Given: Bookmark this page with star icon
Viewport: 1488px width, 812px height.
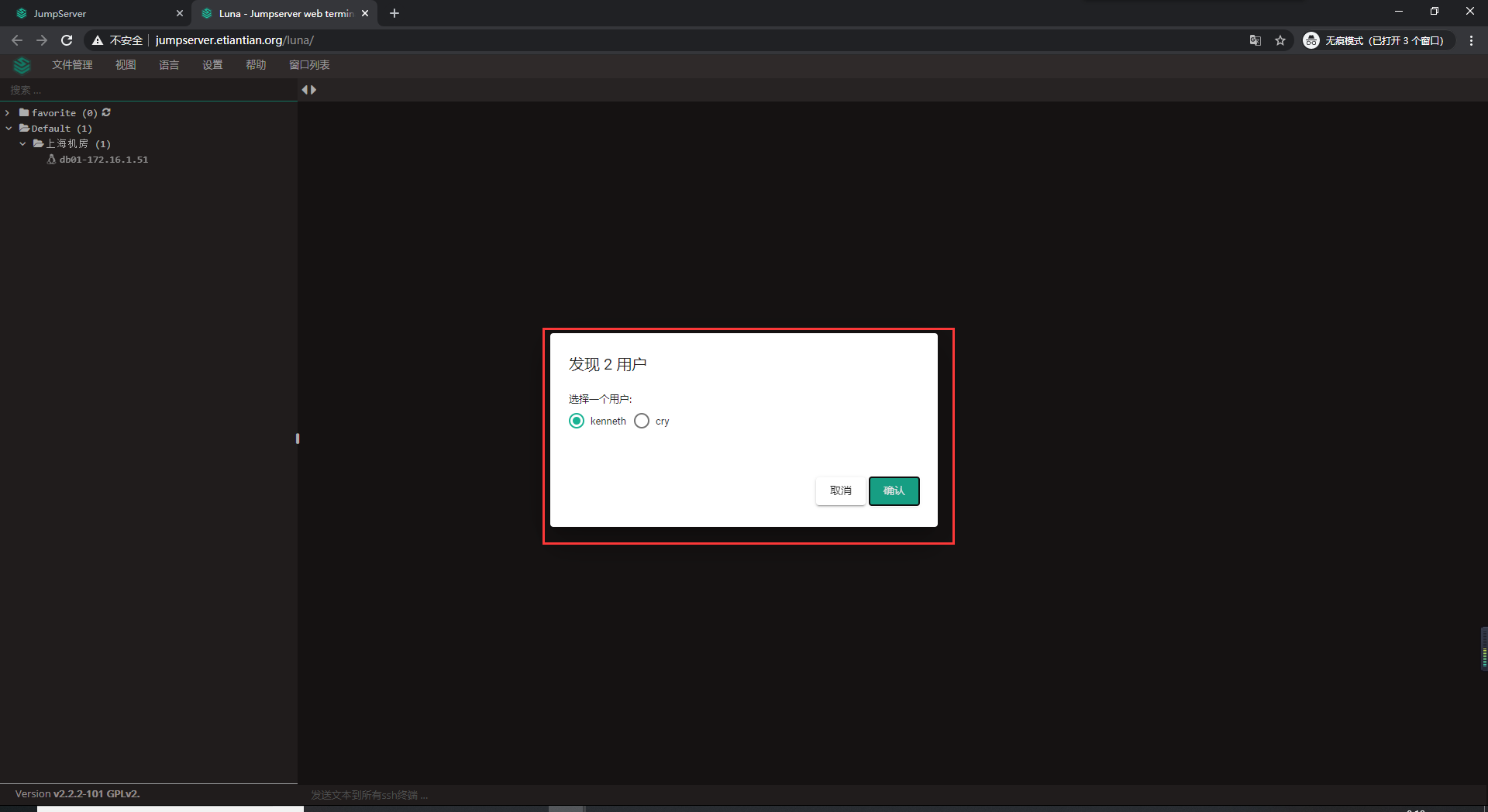Looking at the screenshot, I should click(1280, 40).
